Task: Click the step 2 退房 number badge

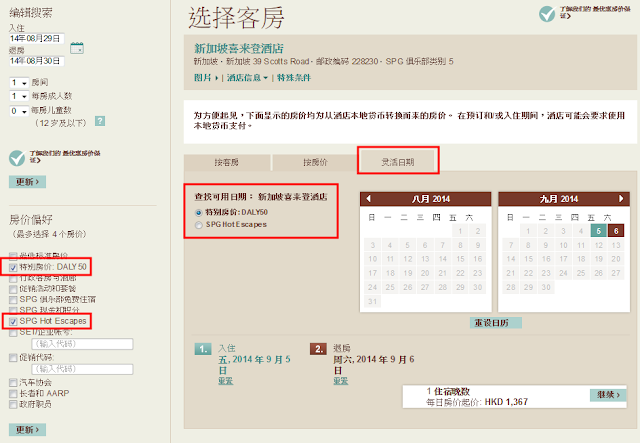Action: click(320, 349)
